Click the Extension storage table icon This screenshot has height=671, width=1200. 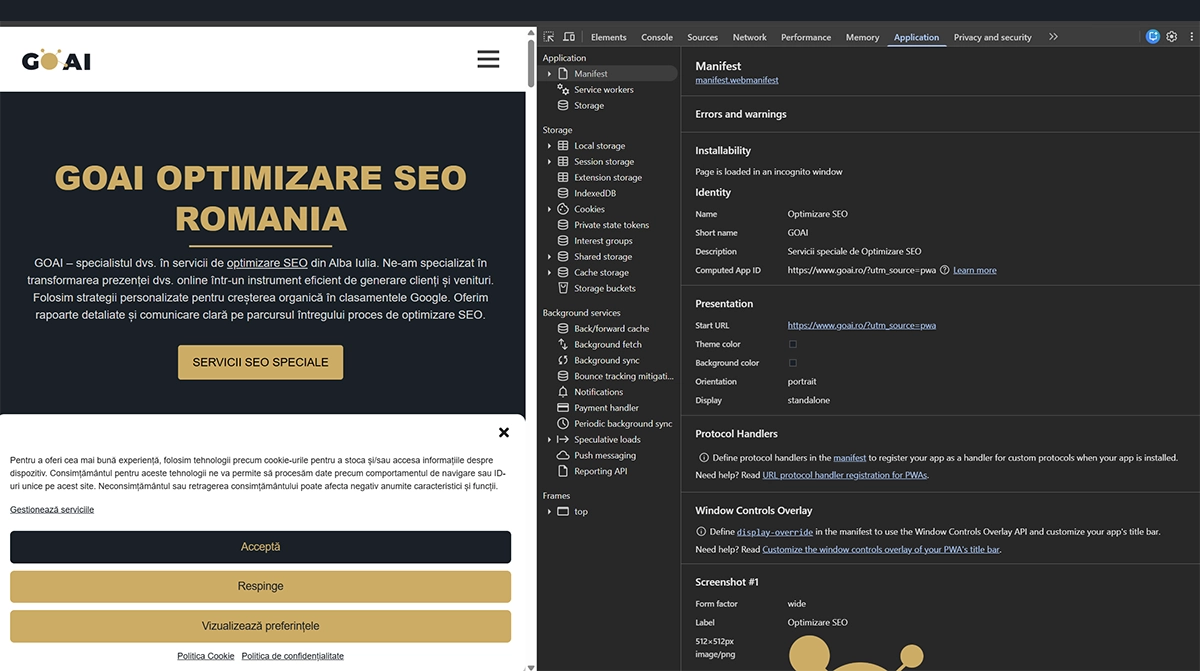pyautogui.click(x=563, y=177)
